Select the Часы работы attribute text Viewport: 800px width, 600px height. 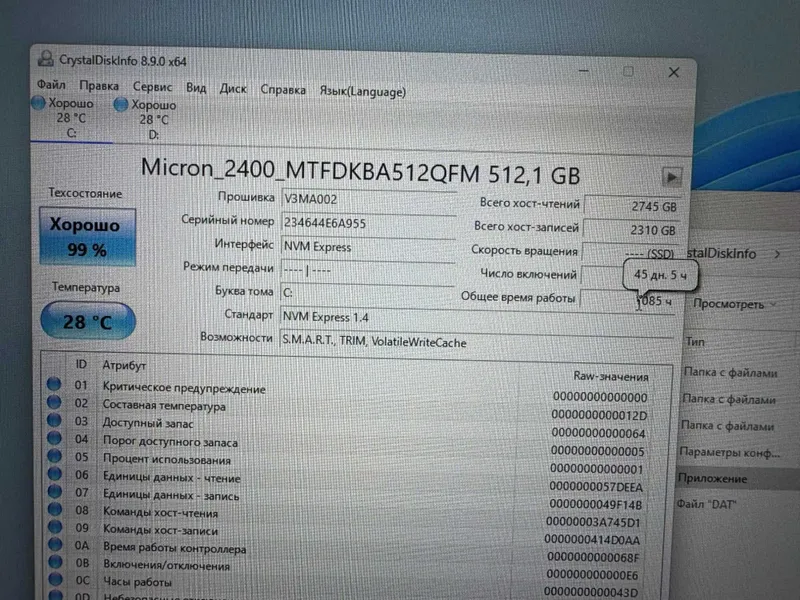point(138,582)
